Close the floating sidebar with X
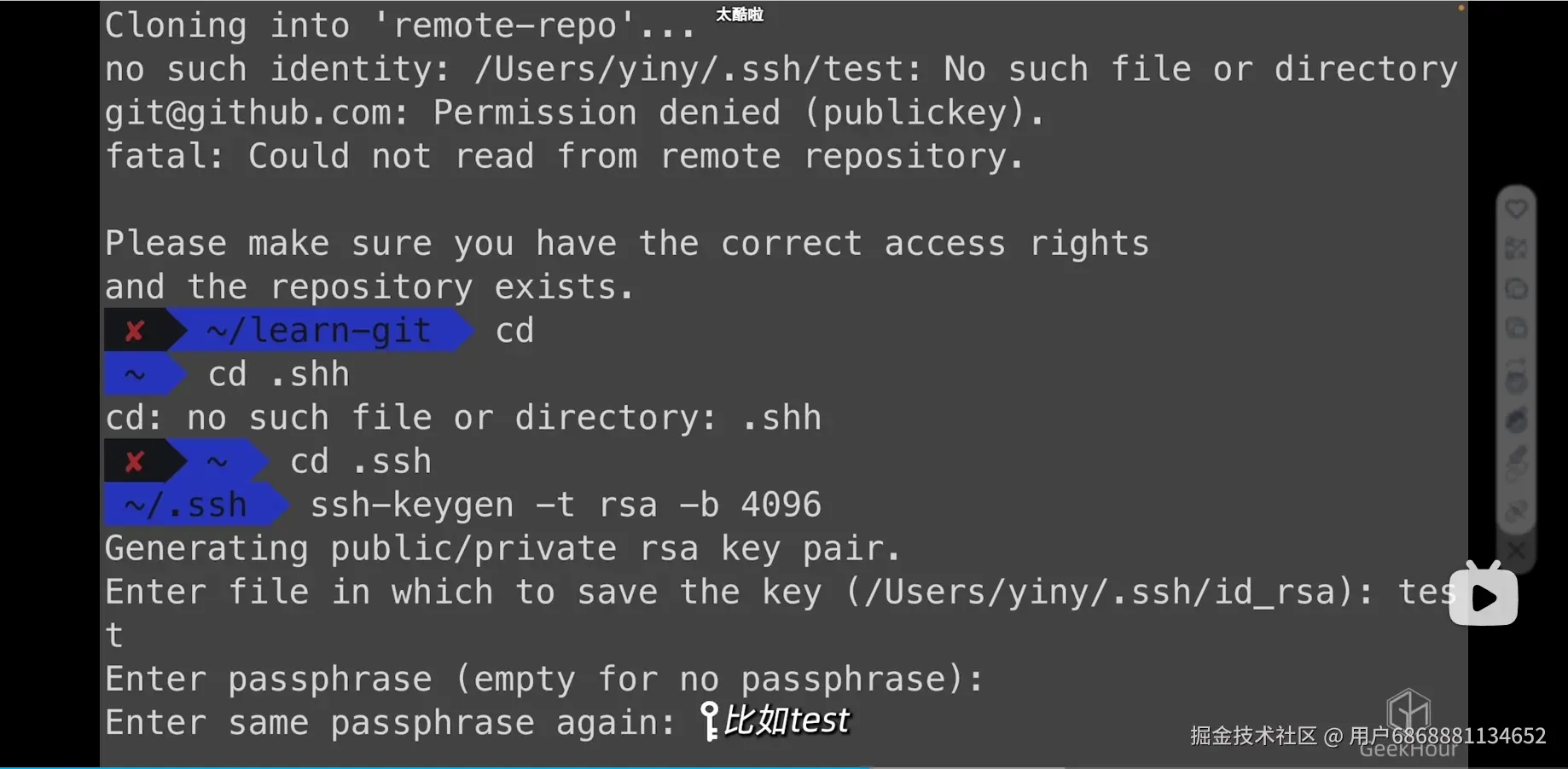1568x769 pixels. (1516, 551)
